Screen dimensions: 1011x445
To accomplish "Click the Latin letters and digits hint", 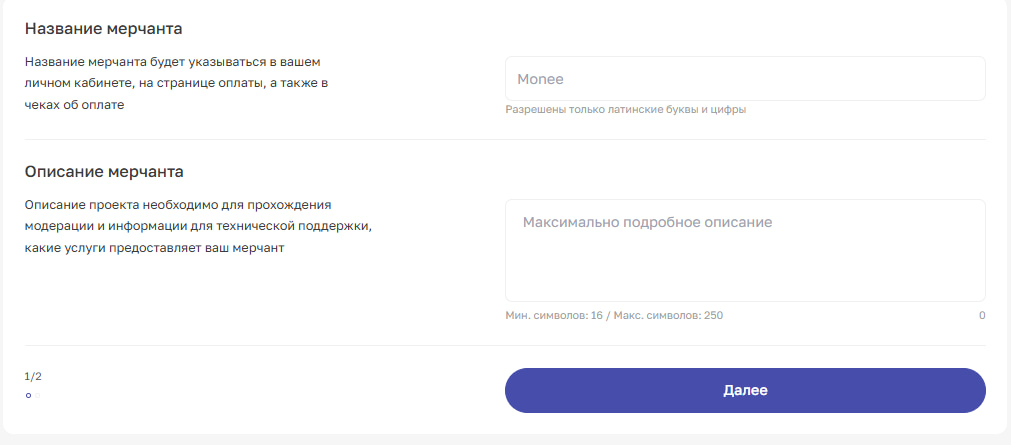I will pyautogui.click(x=626, y=110).
